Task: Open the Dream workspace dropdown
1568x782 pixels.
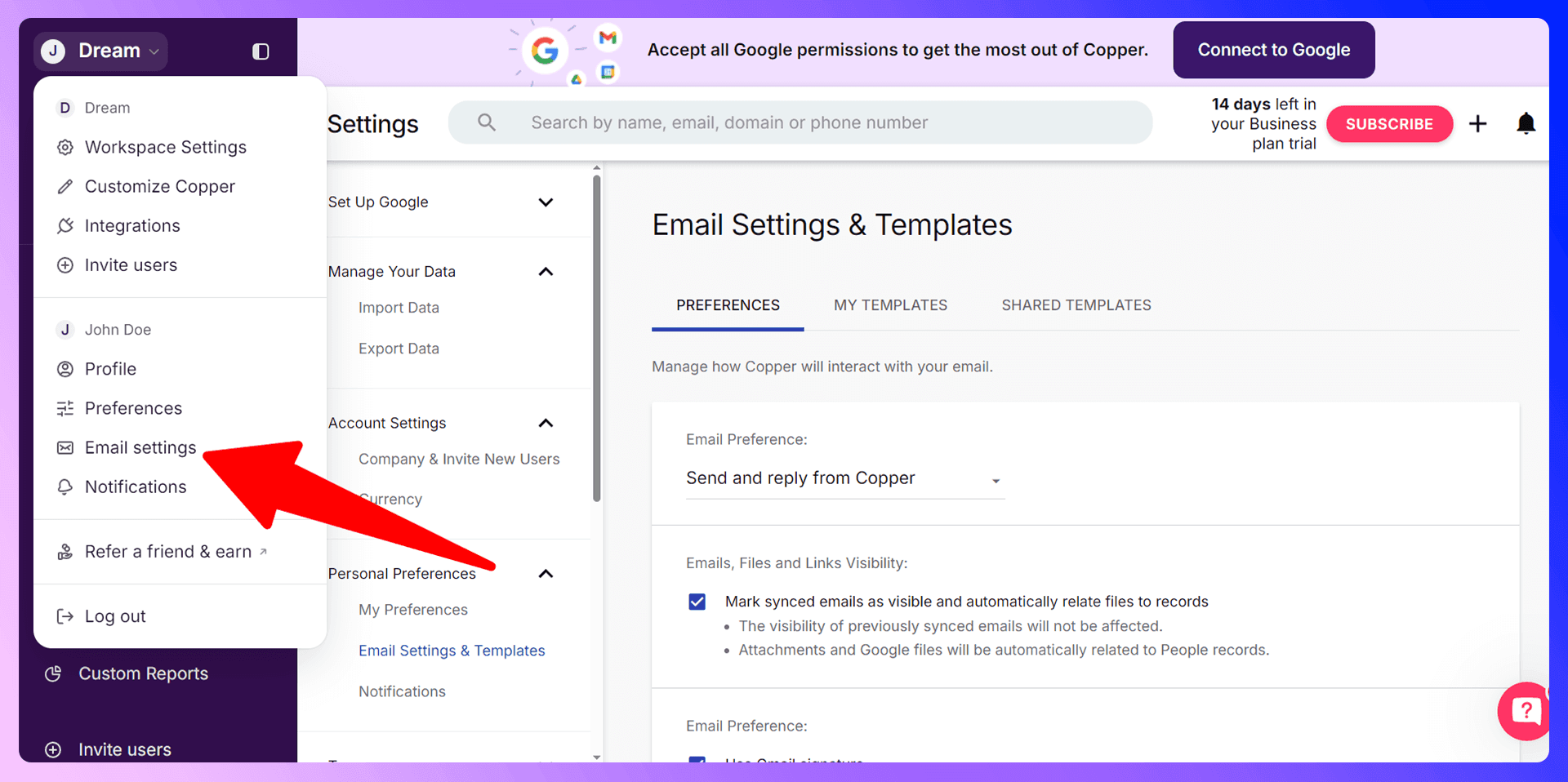Action: tap(101, 51)
